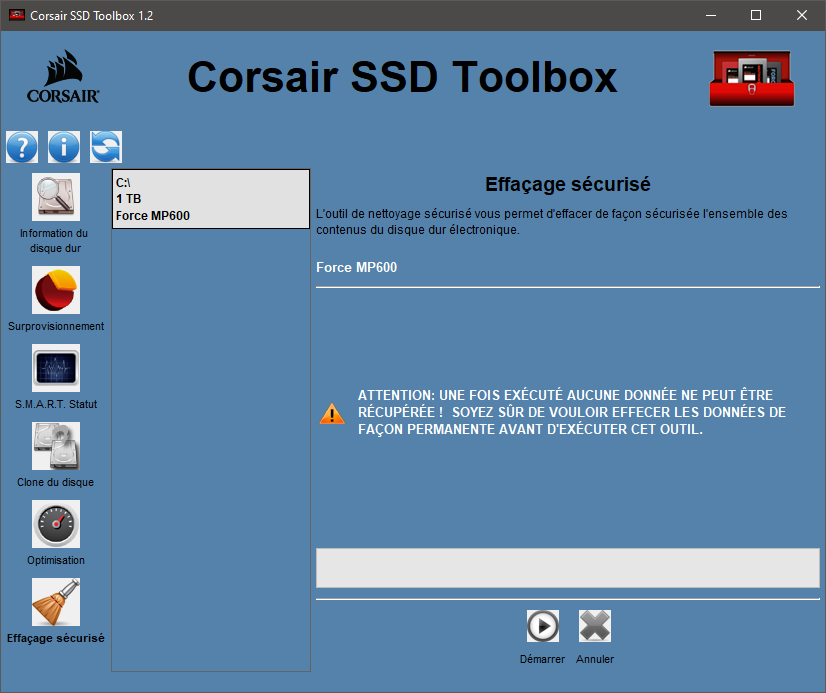Click the empty secure-erase progress bar
Image resolution: width=826 pixels, height=693 pixels.
(x=567, y=568)
